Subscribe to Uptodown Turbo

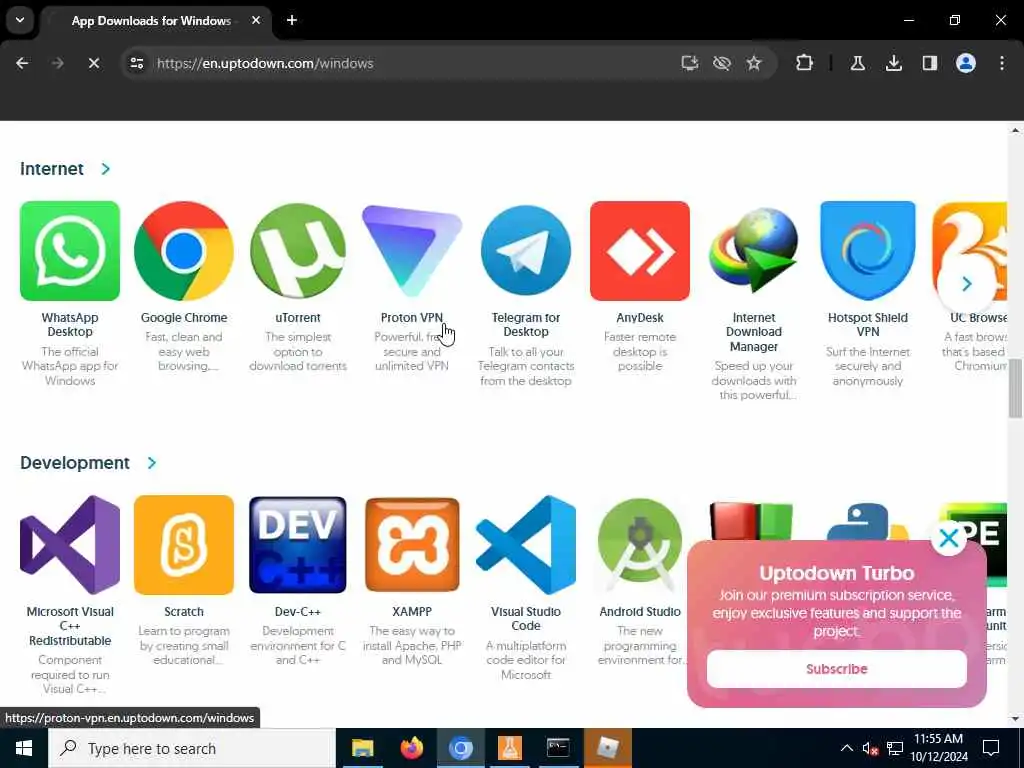click(837, 669)
